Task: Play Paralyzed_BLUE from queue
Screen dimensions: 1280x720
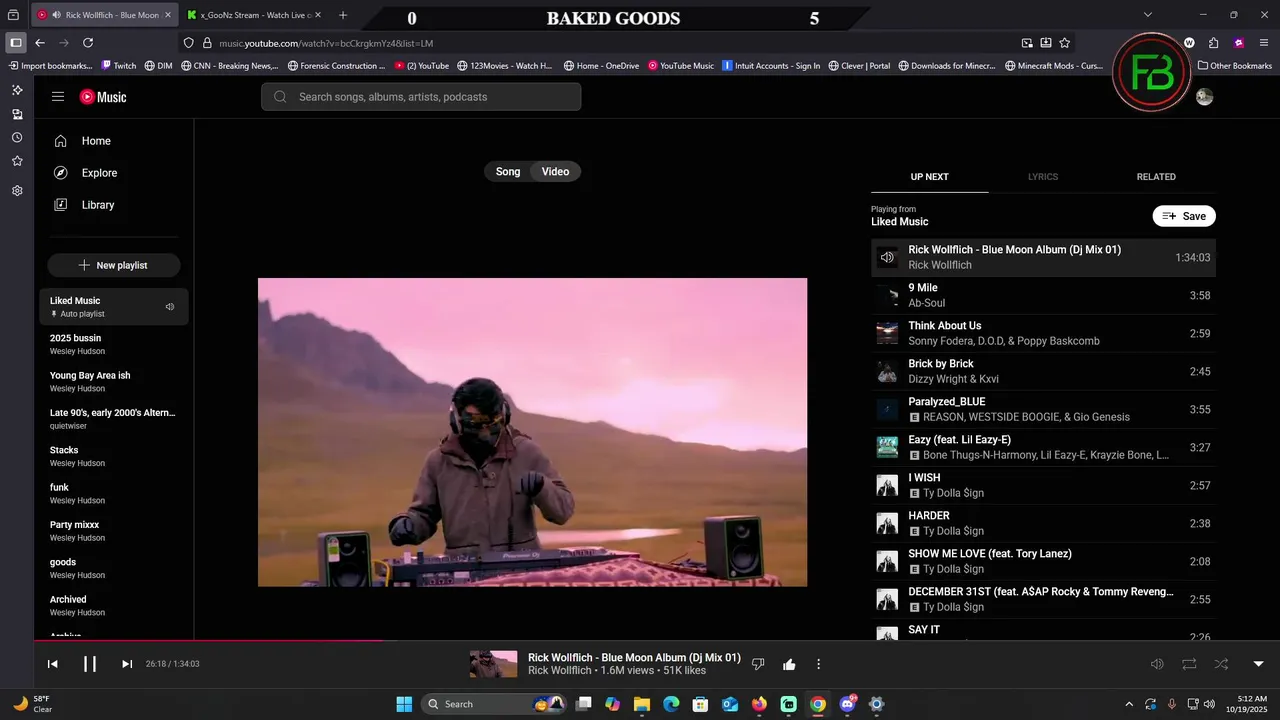Action: (1043, 409)
